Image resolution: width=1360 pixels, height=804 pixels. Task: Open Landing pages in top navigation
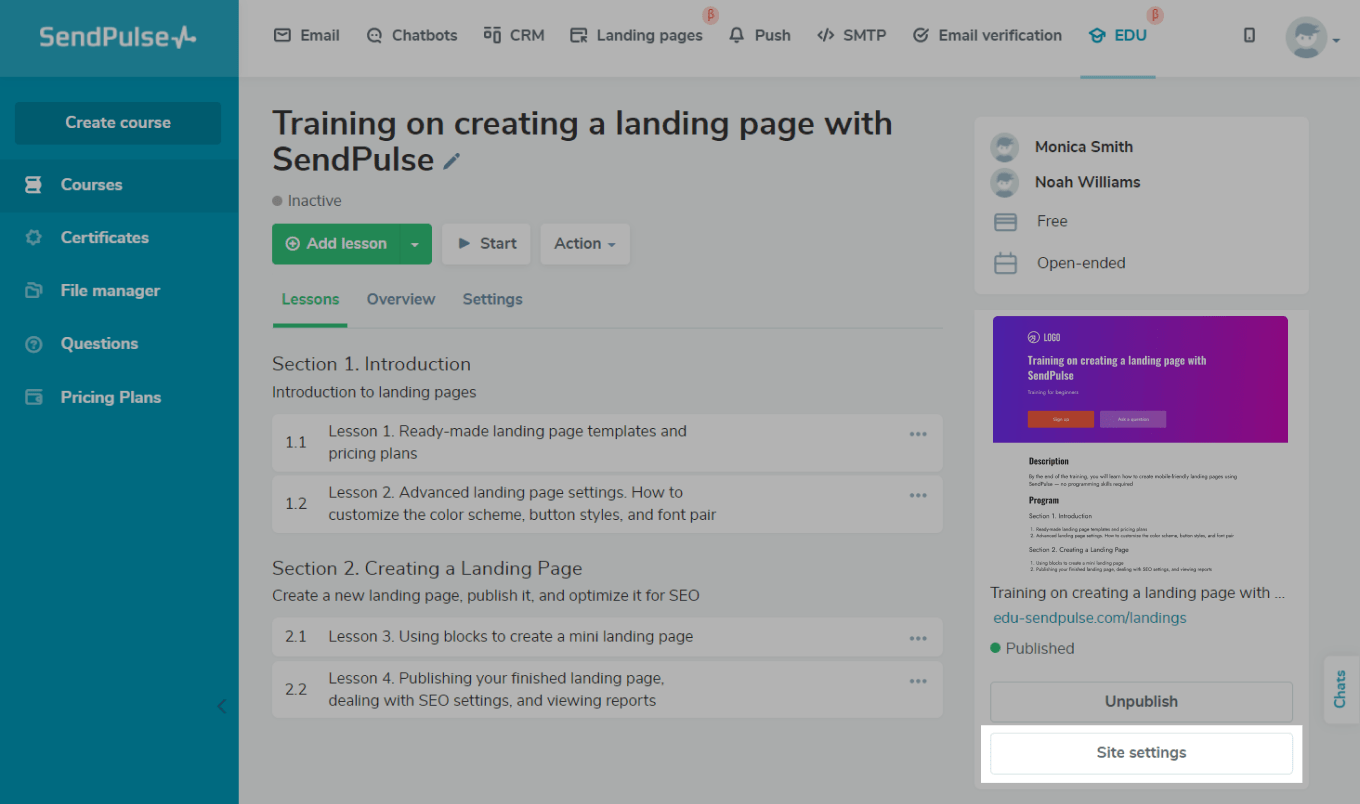point(637,35)
